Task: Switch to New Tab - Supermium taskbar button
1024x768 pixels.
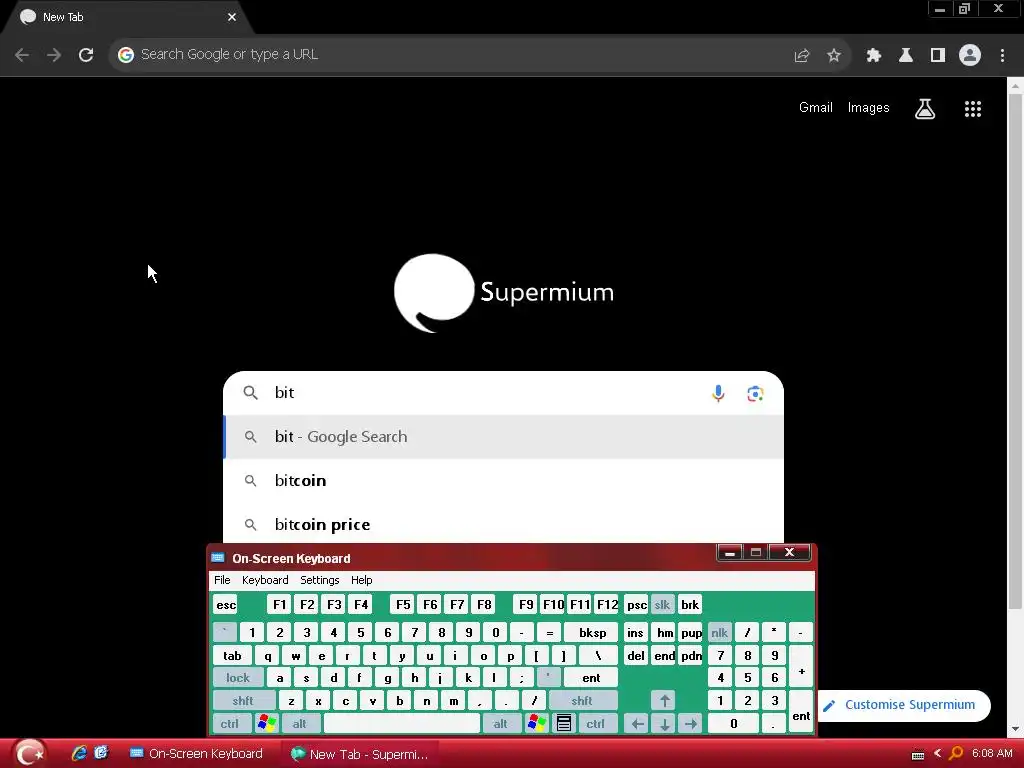Action: pos(359,754)
